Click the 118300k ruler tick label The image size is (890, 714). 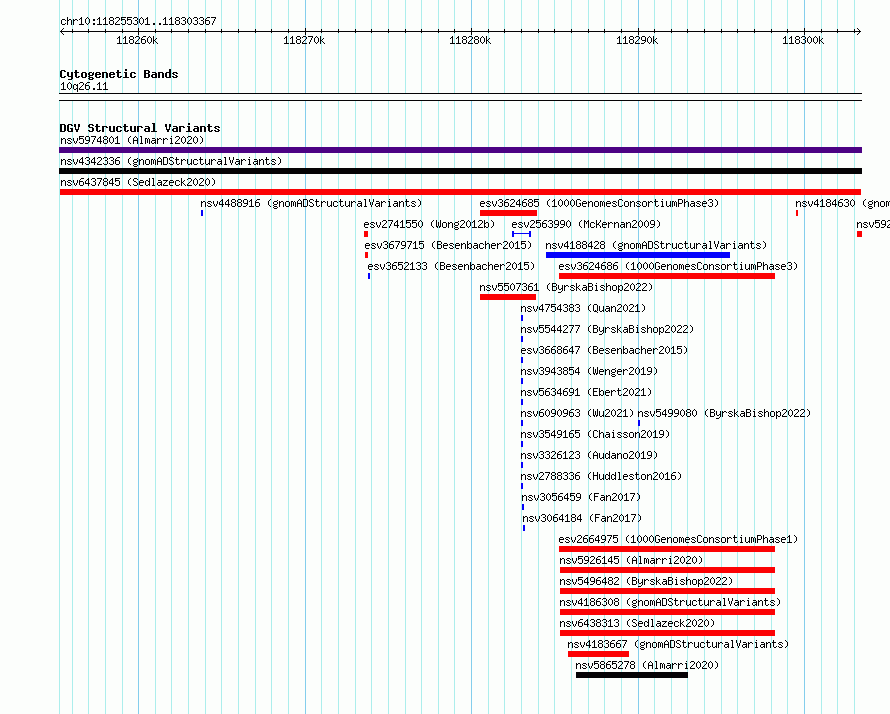coord(803,40)
